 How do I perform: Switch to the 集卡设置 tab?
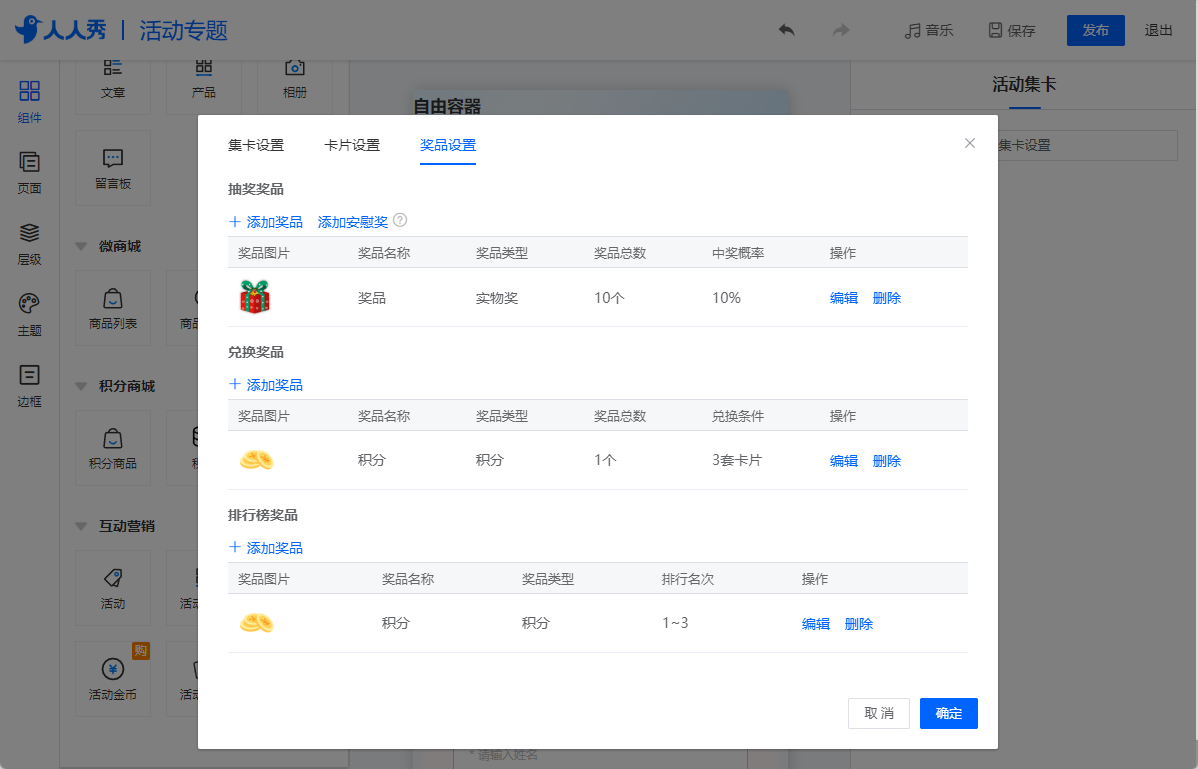tap(256, 145)
